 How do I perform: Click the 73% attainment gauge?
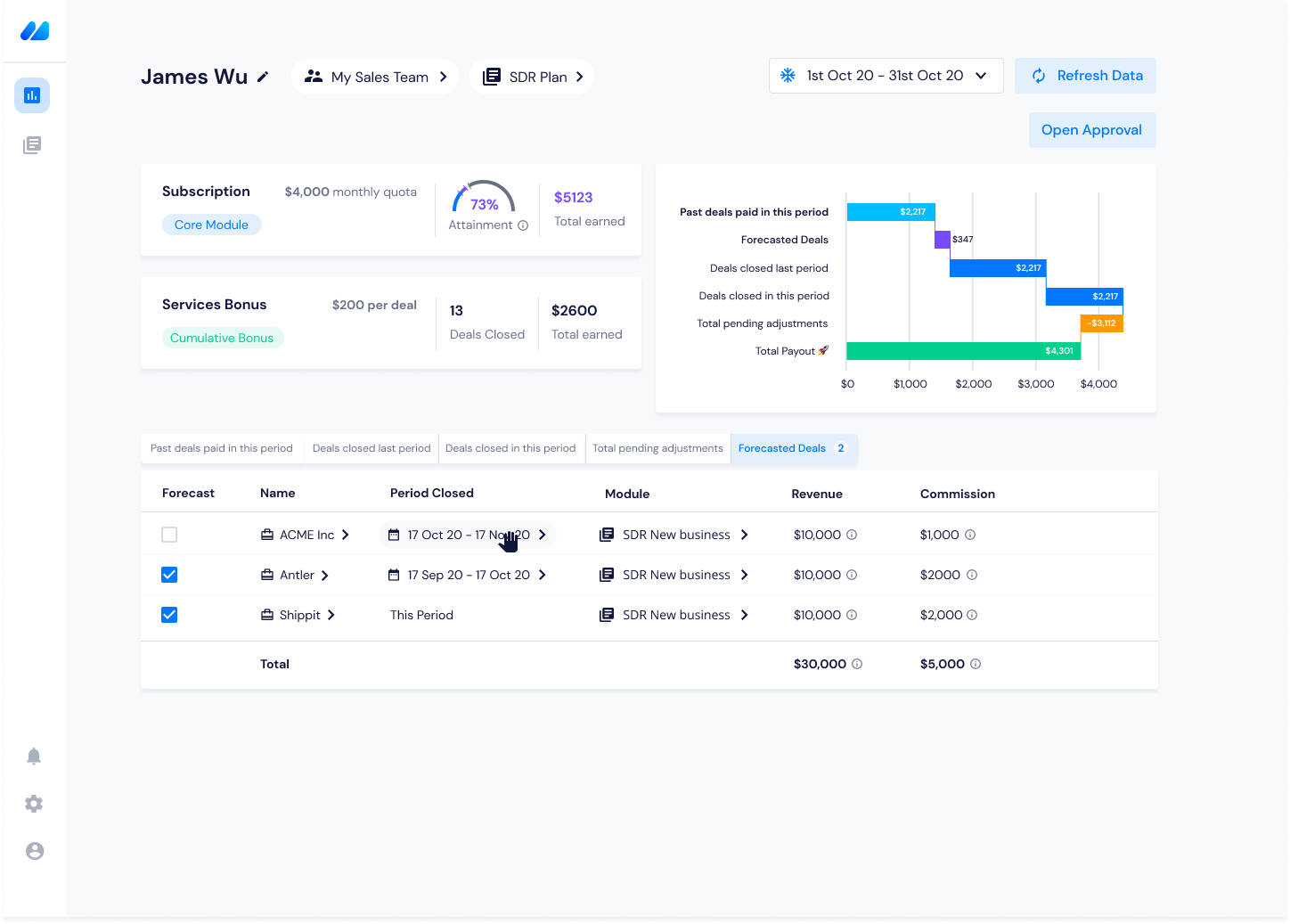(x=485, y=203)
